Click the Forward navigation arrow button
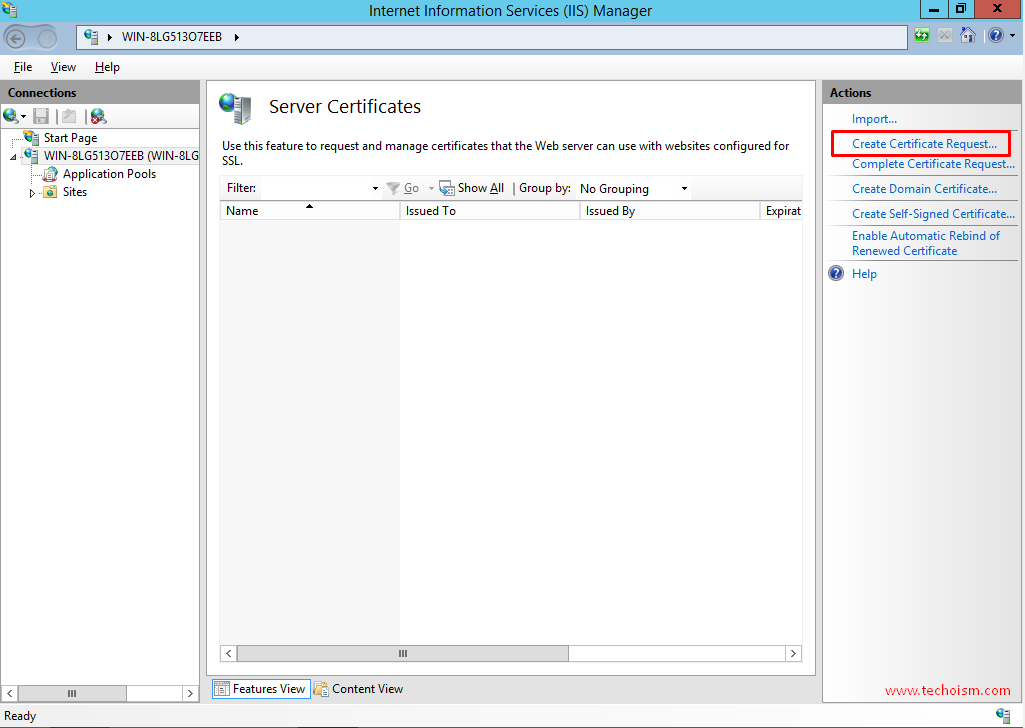 click(x=48, y=39)
